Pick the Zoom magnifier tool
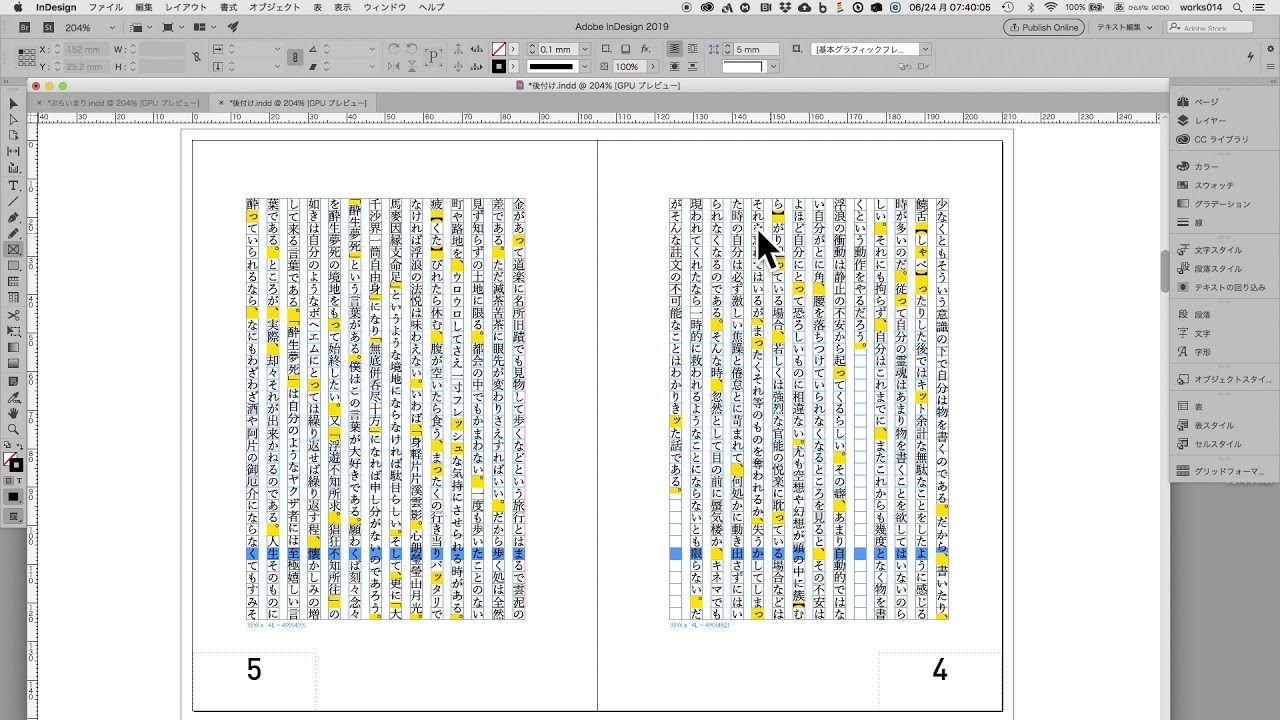The height and width of the screenshot is (720, 1280). click(x=13, y=429)
